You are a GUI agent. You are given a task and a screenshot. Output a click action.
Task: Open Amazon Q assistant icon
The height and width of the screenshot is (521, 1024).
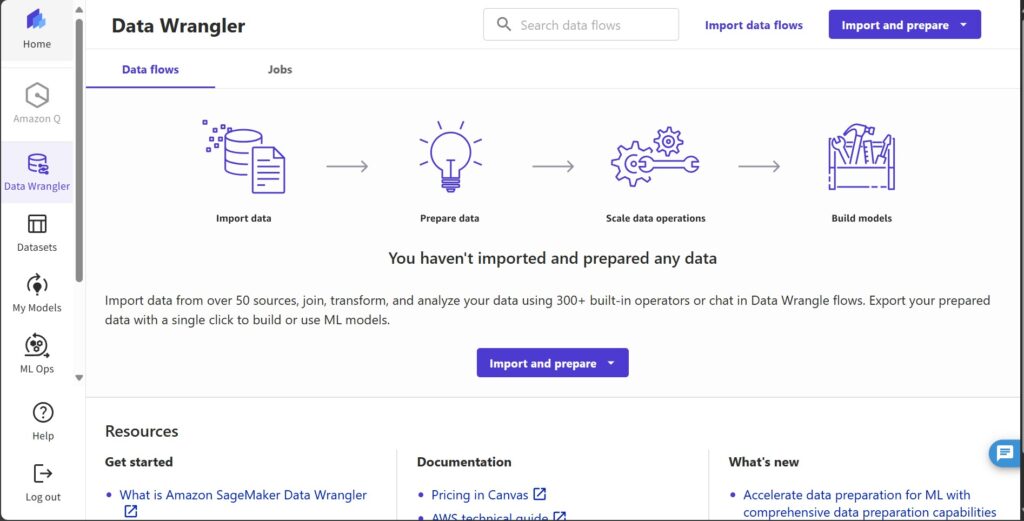coord(37,95)
